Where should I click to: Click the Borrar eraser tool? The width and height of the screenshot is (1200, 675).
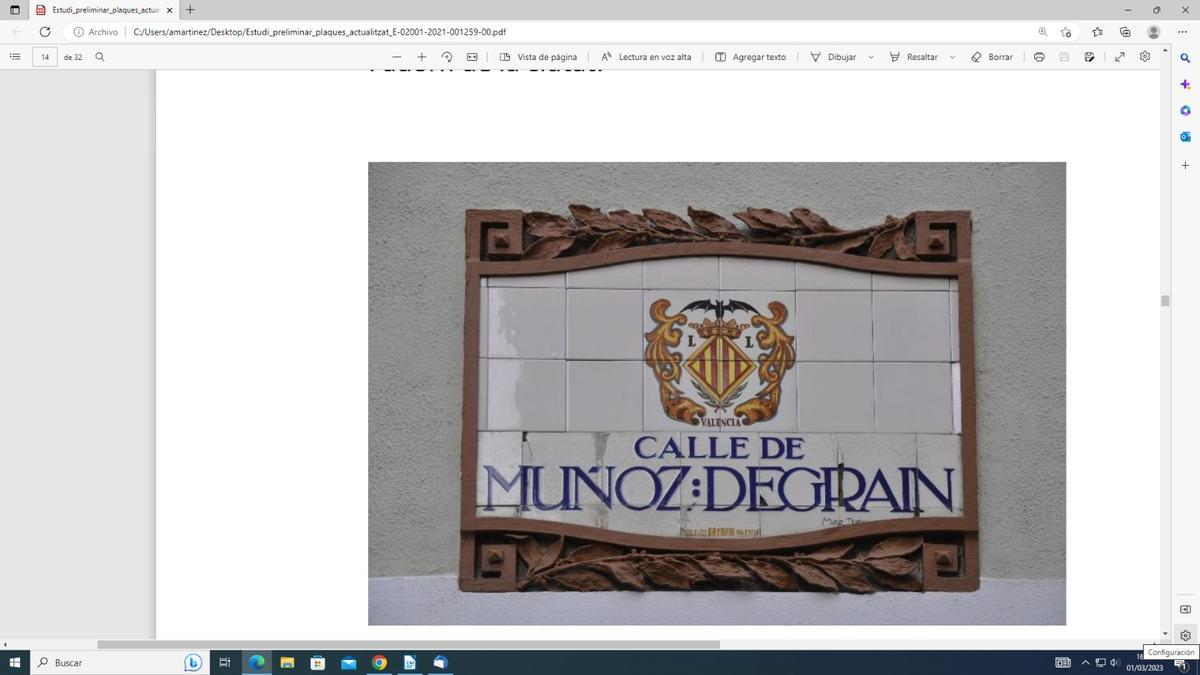tap(994, 57)
